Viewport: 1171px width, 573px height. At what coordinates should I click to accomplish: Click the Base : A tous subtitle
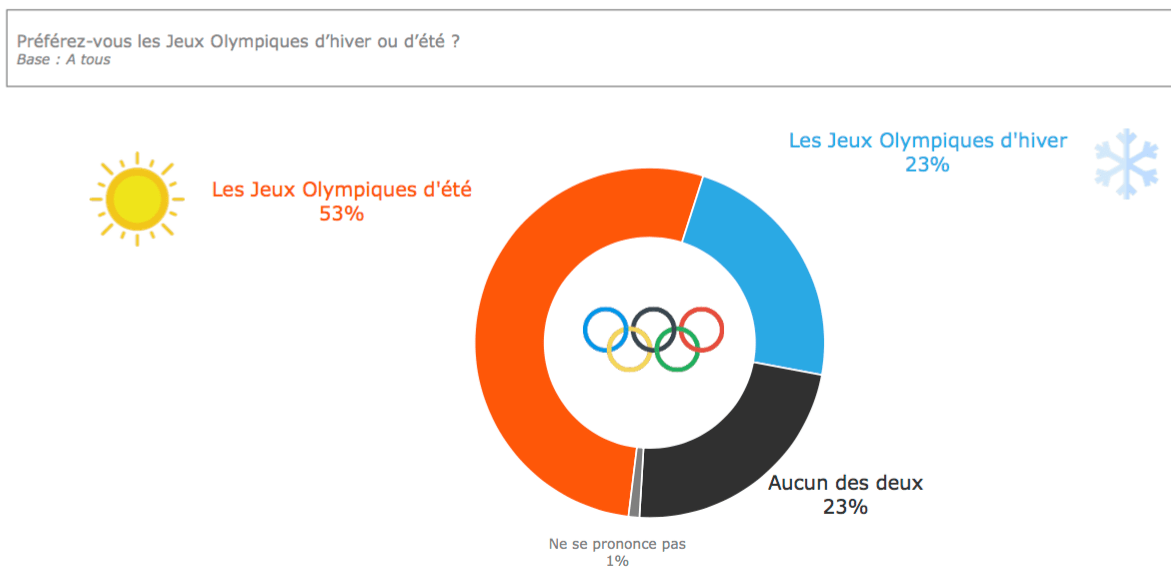click(63, 60)
